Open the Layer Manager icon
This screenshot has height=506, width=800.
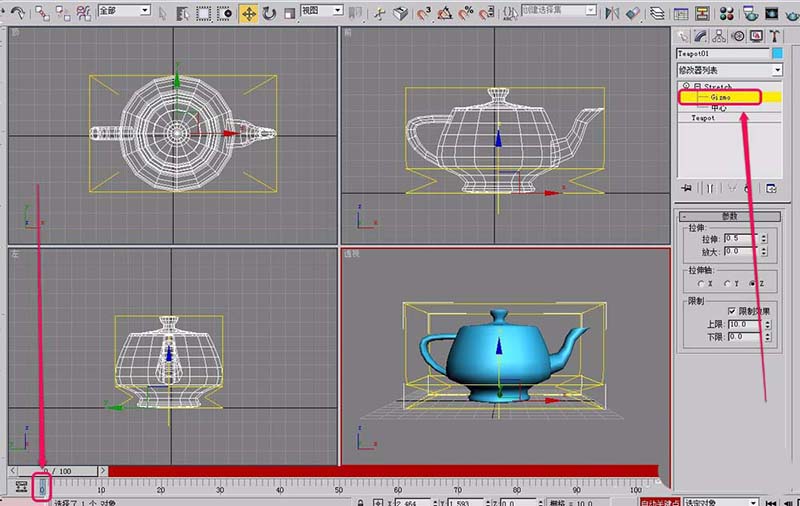pyautogui.click(x=657, y=13)
